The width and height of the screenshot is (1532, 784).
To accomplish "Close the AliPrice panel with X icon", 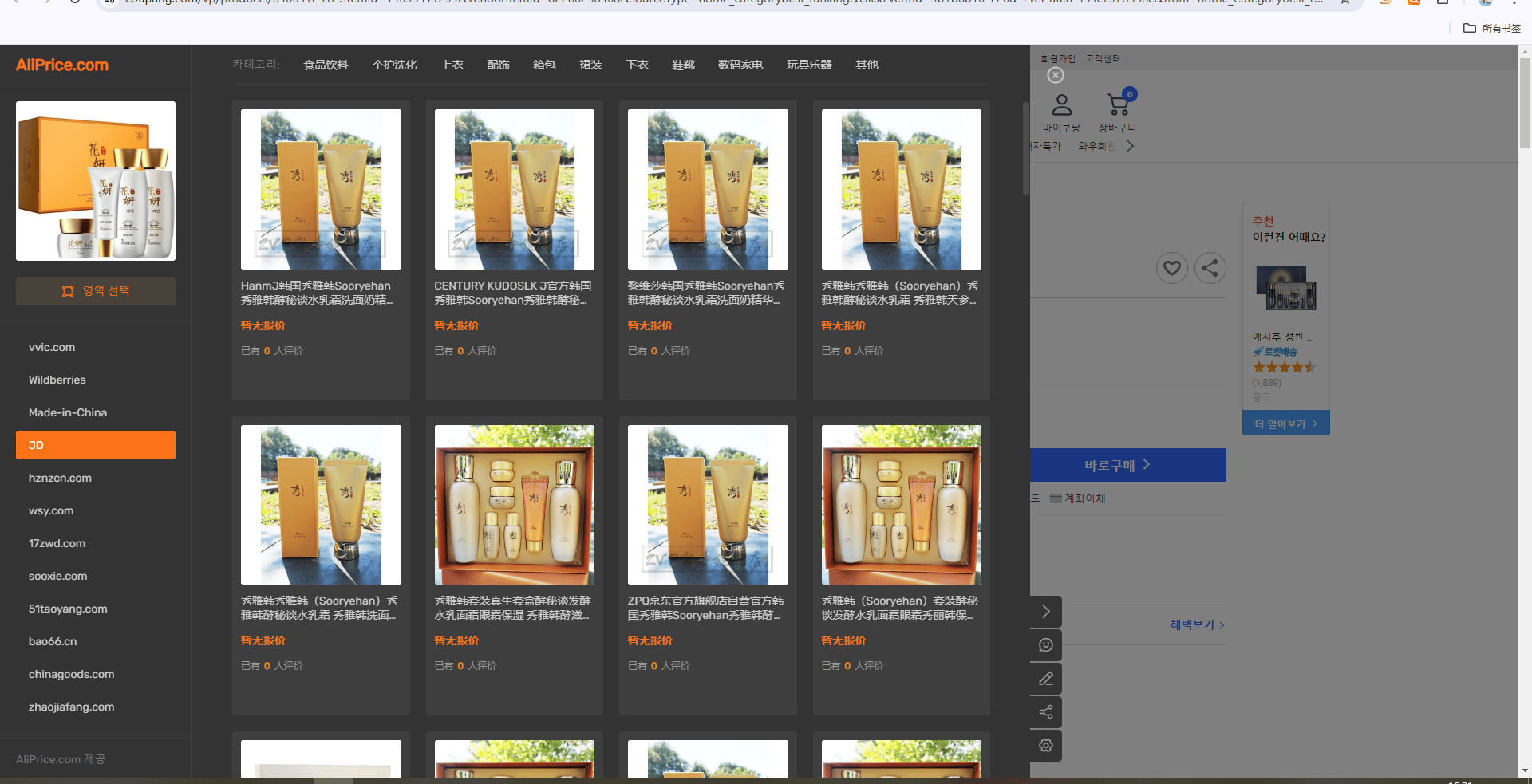I will (x=1055, y=75).
